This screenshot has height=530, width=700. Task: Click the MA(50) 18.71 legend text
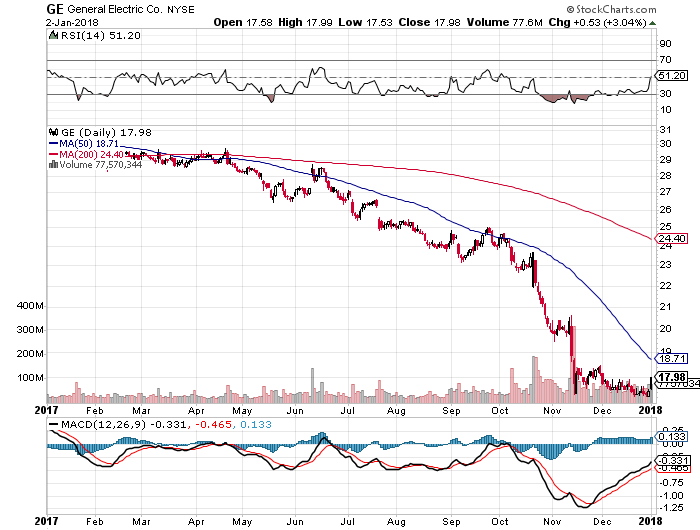click(89, 143)
